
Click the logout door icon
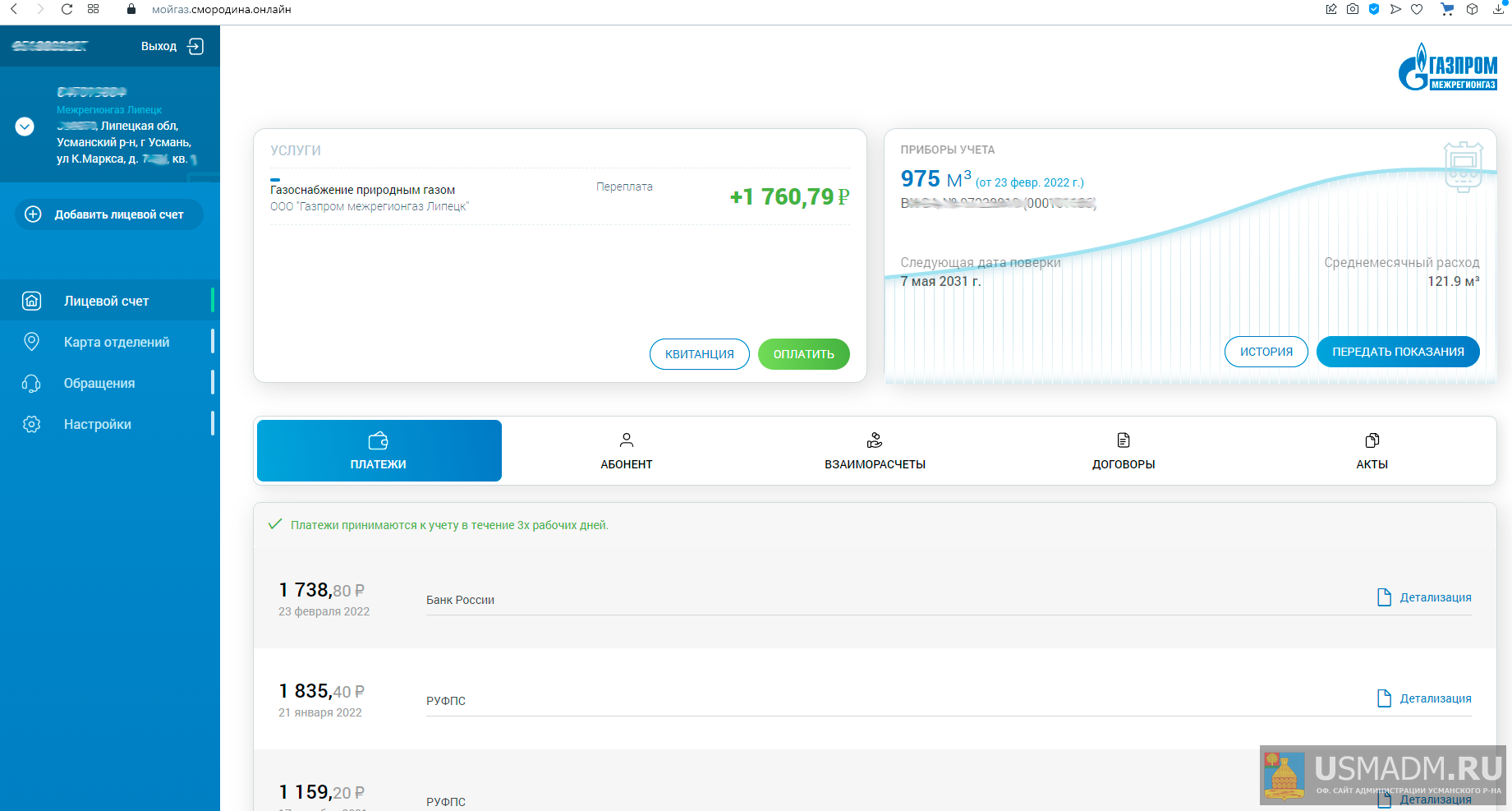click(x=195, y=46)
